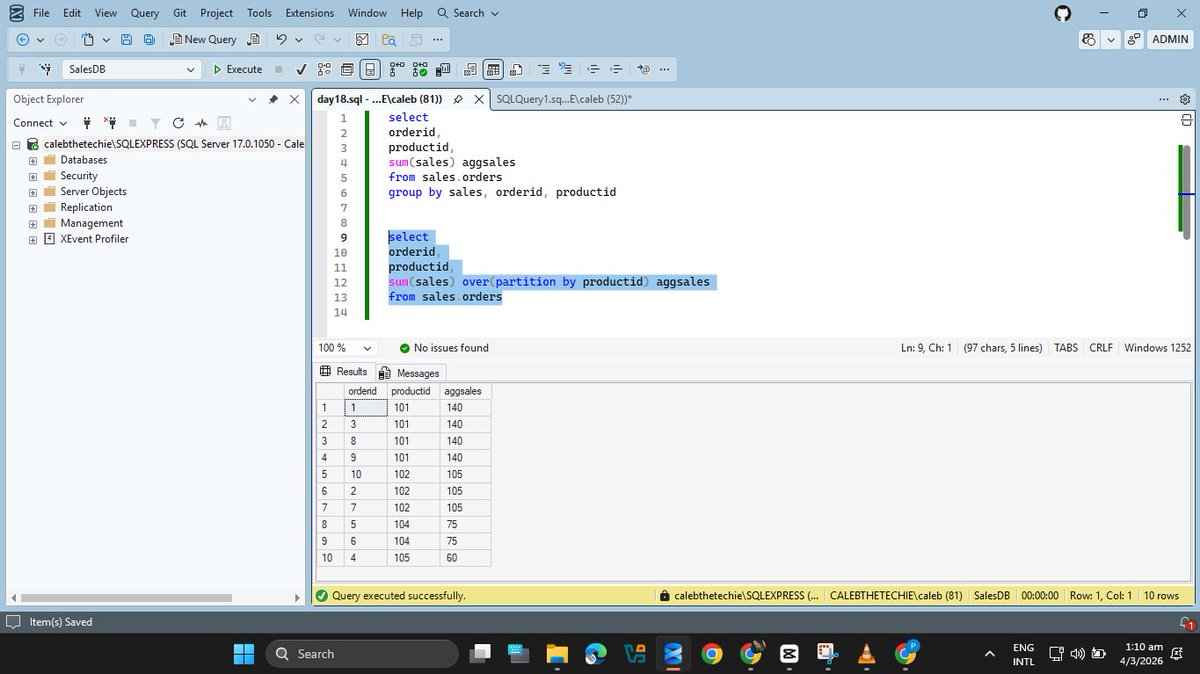Expand the Server Objects node
The image size is (1200, 674).
(33, 192)
